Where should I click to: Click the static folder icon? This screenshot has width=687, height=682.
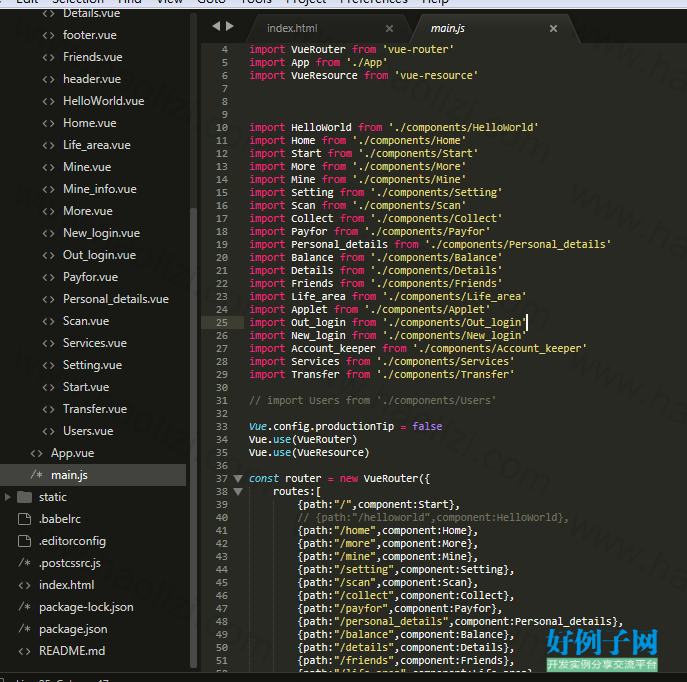25,497
